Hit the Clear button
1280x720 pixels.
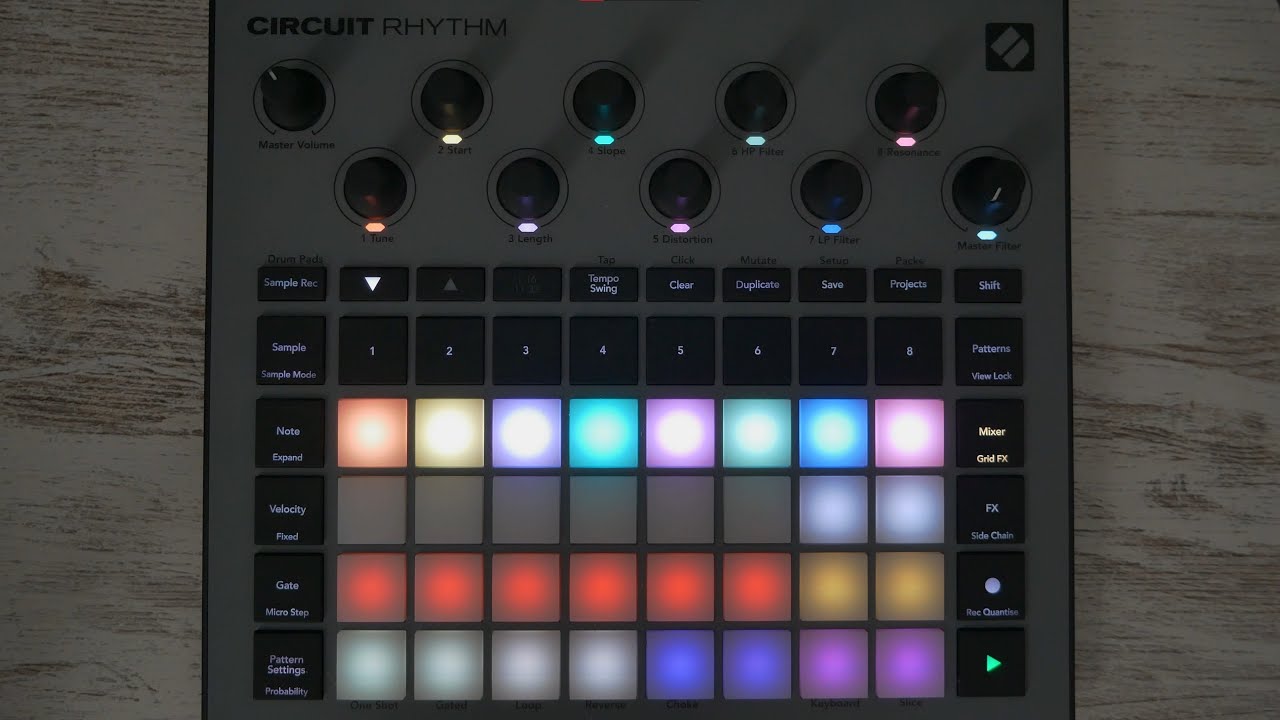click(x=681, y=284)
